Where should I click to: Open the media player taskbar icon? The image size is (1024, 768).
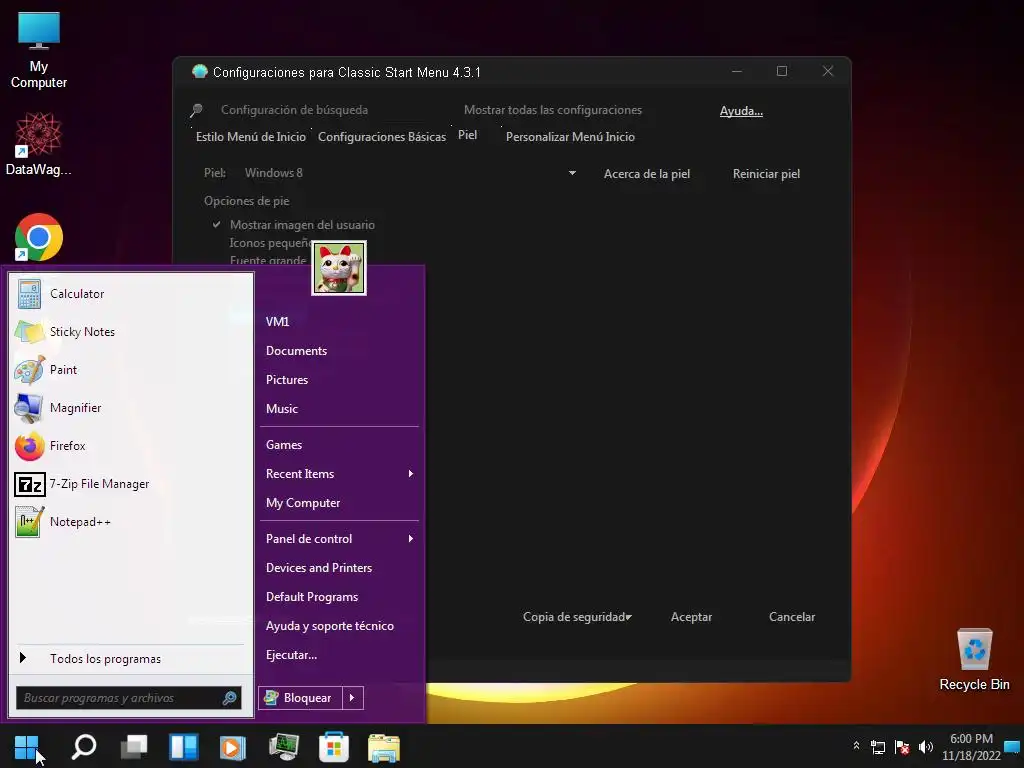click(232, 747)
